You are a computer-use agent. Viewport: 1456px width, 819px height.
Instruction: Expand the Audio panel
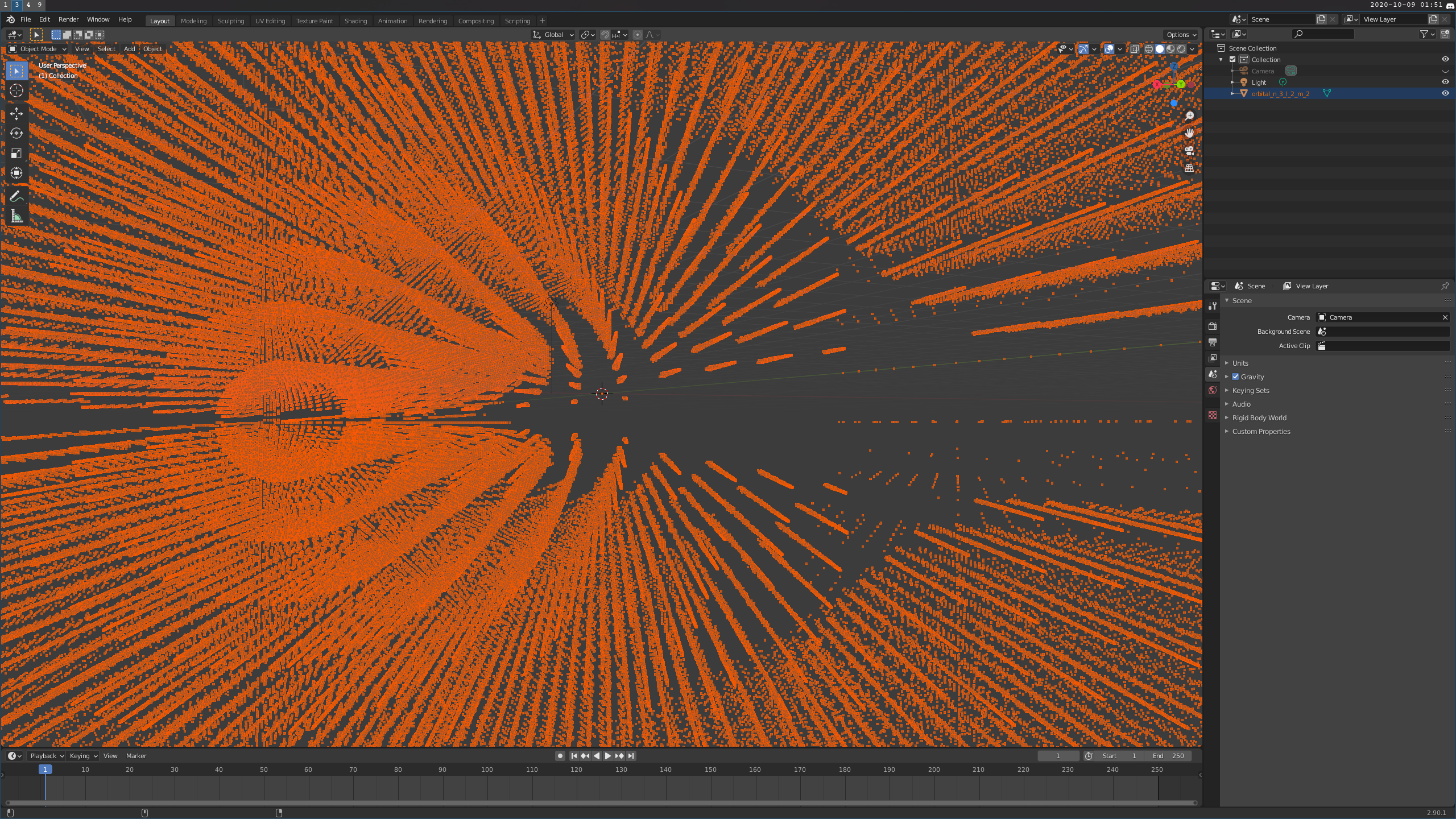coord(1241,404)
